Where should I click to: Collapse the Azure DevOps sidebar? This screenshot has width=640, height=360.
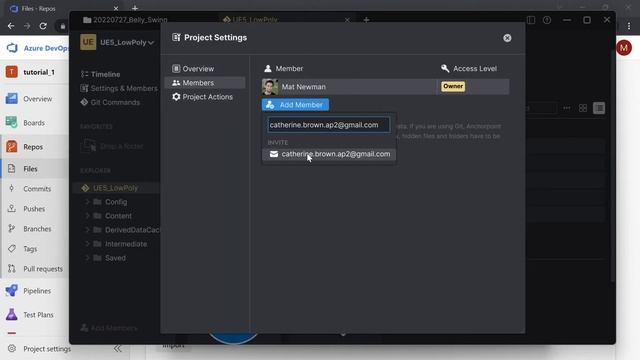coord(118,349)
